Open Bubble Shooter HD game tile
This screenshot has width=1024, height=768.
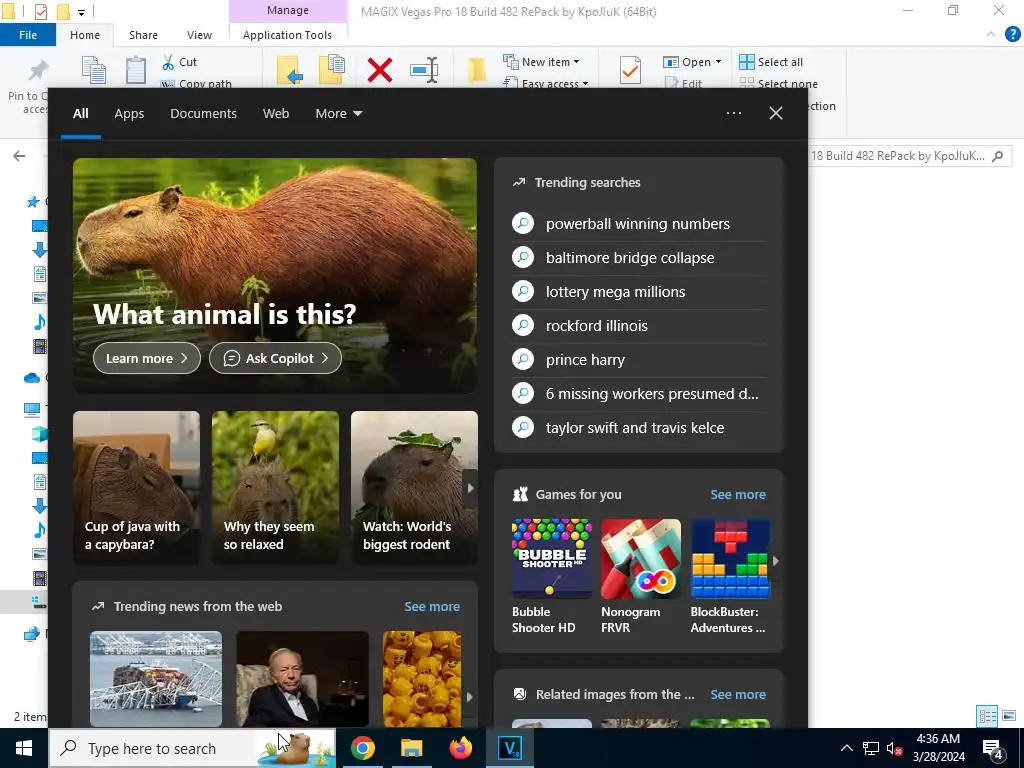point(551,576)
